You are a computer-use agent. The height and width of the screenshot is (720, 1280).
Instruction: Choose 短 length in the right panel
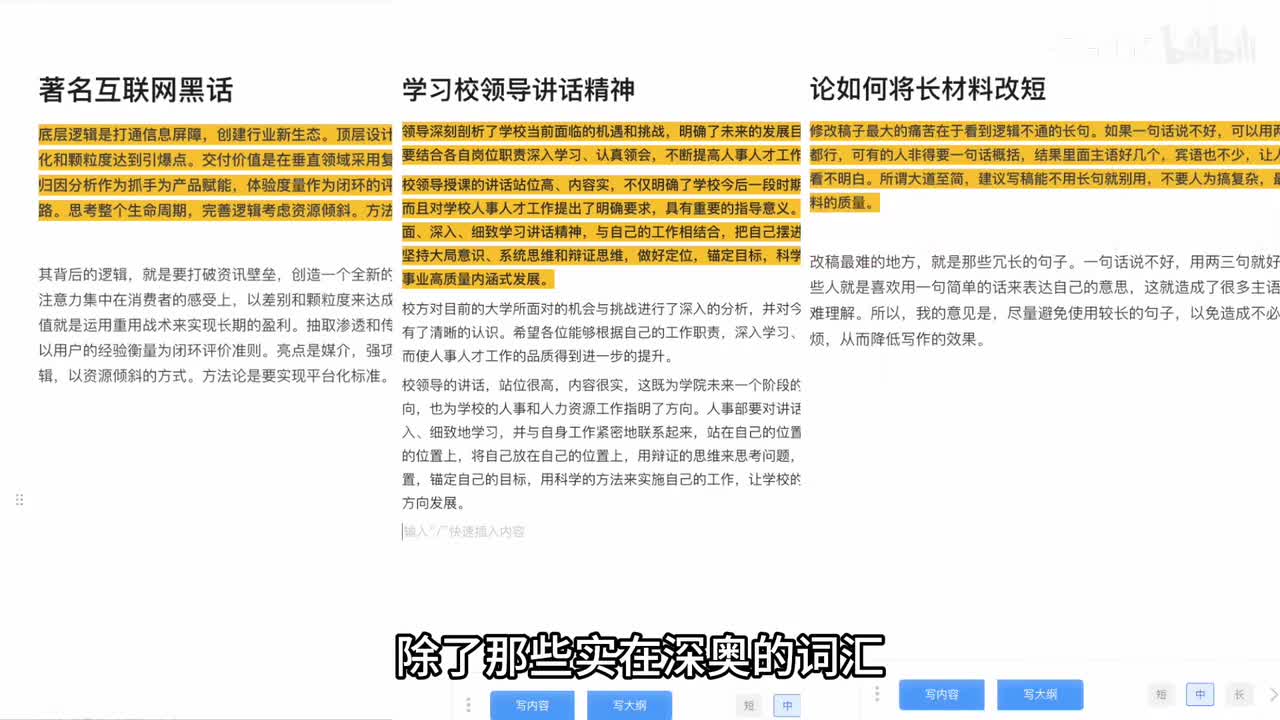click(1161, 694)
